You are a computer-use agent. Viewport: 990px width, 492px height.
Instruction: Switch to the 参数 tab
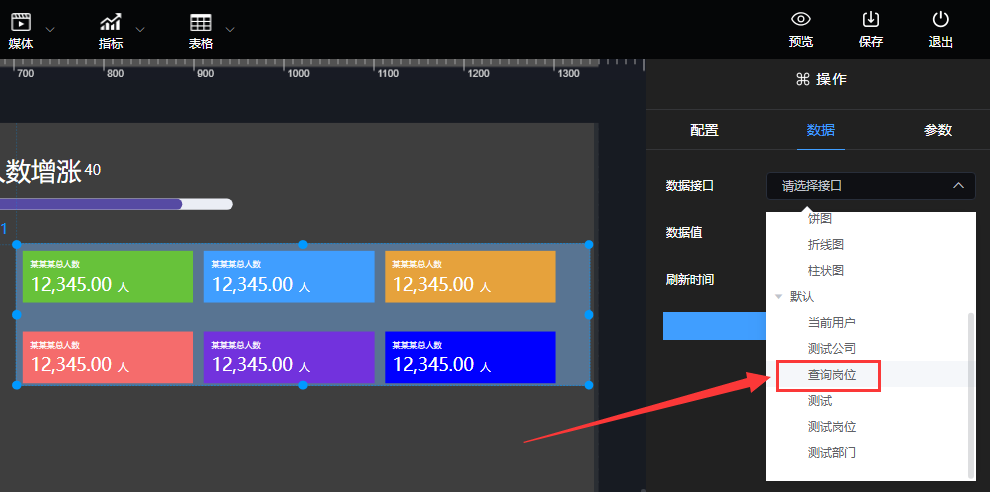937,130
